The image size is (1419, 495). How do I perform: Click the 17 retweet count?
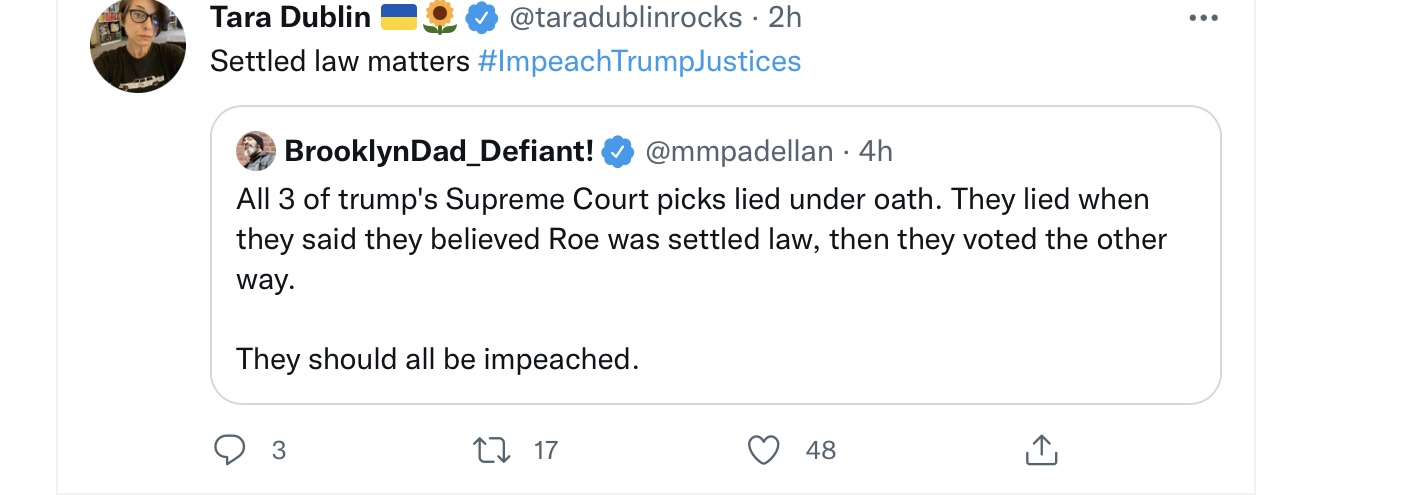545,451
